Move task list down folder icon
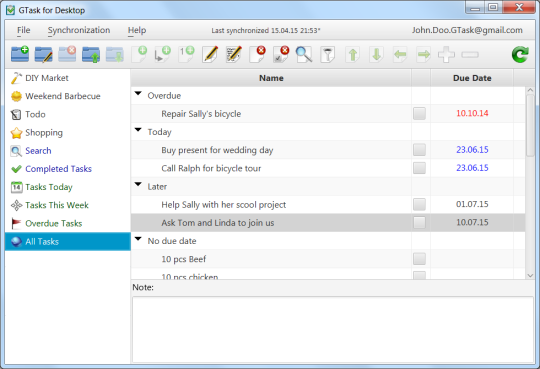540x369 pixels. (x=115, y=54)
